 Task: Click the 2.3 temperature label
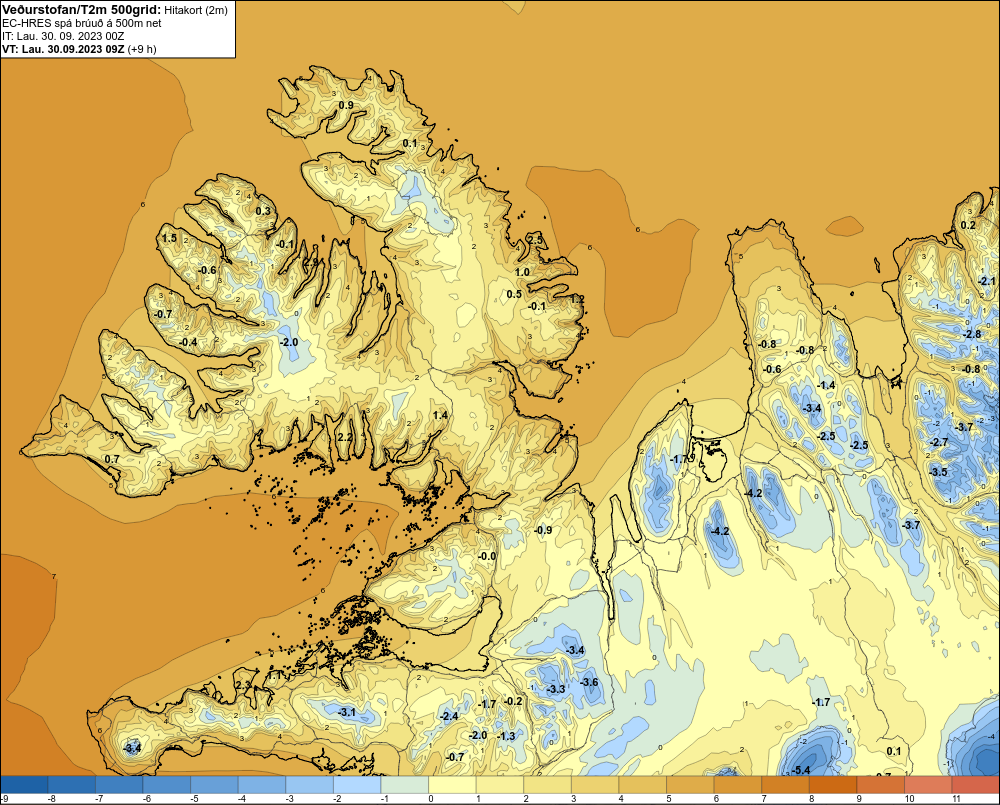click(x=243, y=684)
